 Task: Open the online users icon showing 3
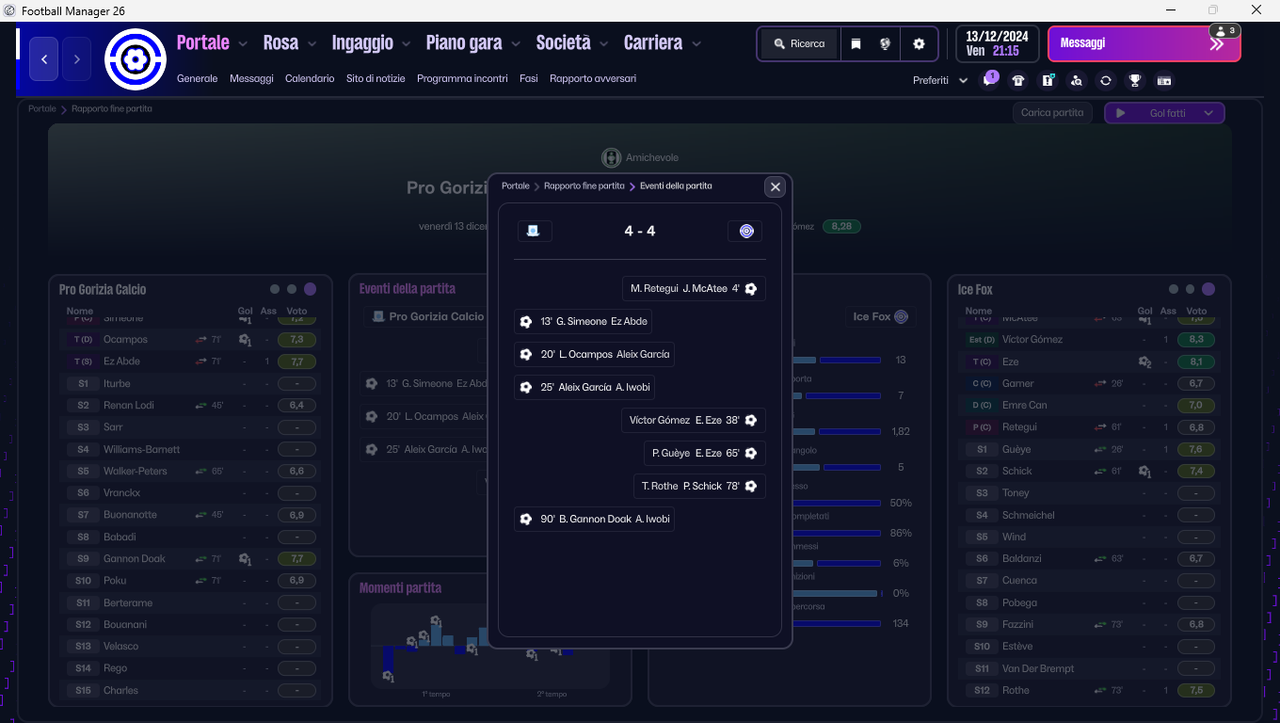tap(1226, 31)
